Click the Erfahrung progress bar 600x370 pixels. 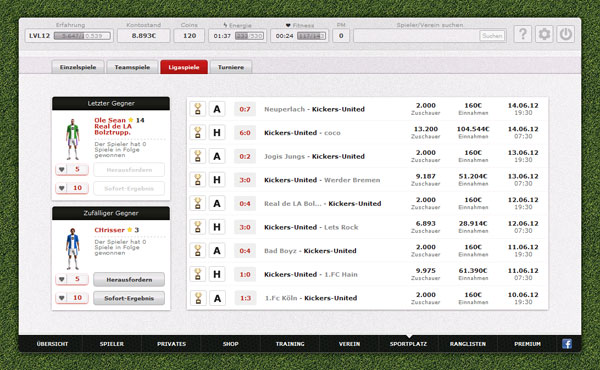pyautogui.click(x=82, y=36)
